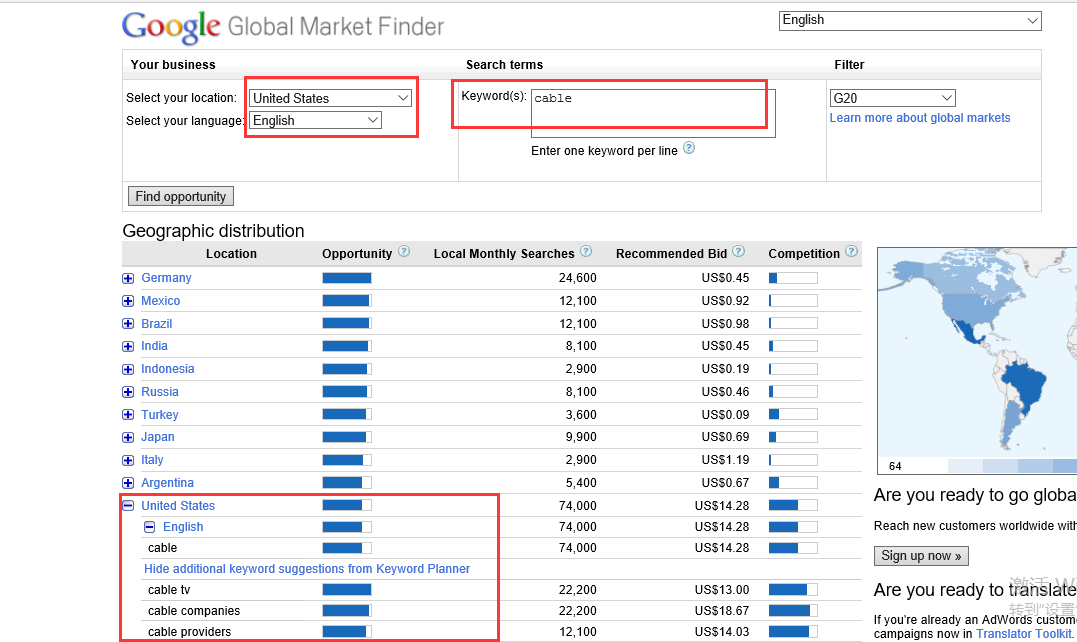The width and height of the screenshot is (1077, 642).
Task: Click Mexico on the world map
Action: tap(968, 334)
